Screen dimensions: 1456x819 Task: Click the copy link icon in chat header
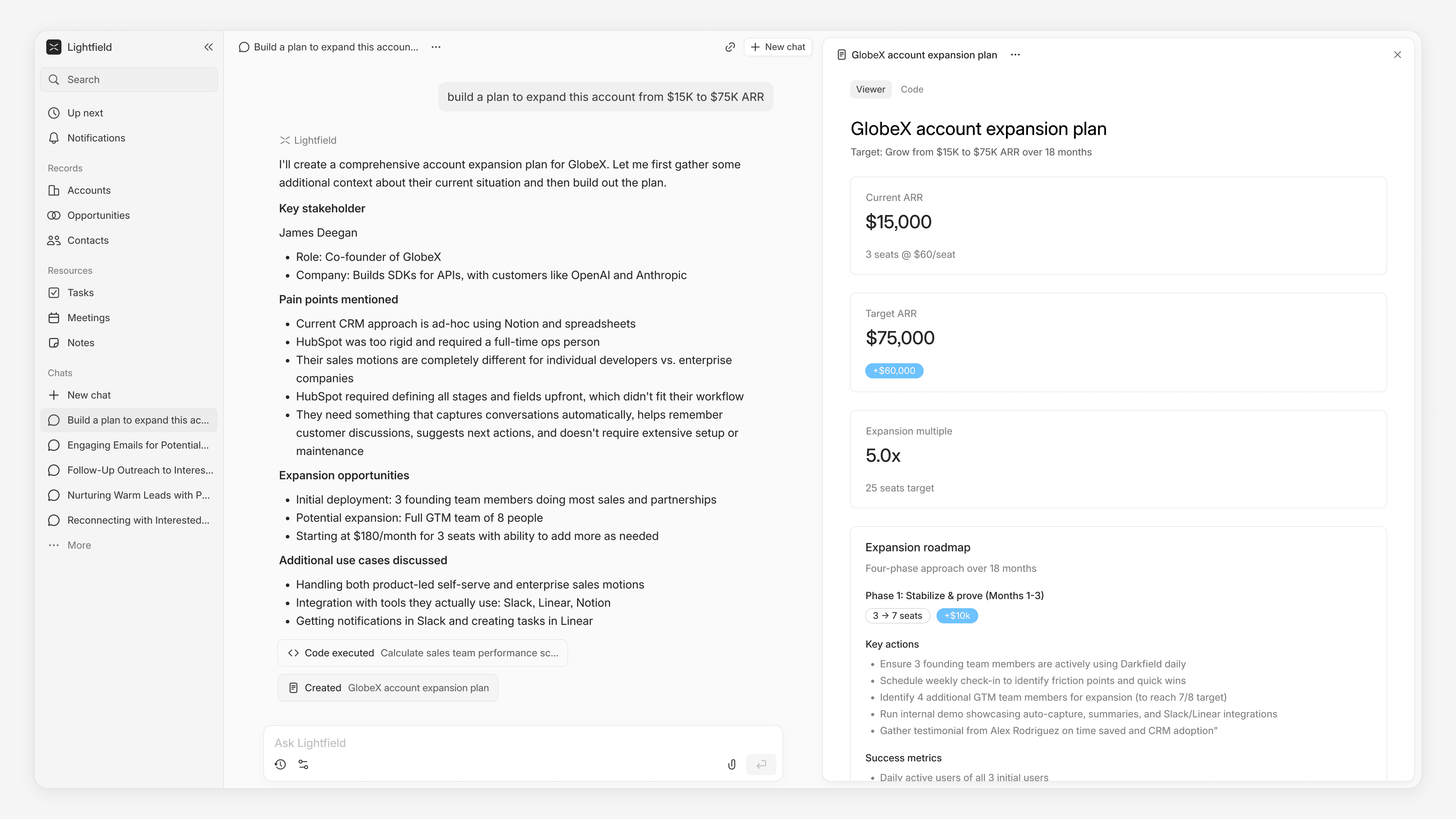(x=730, y=47)
